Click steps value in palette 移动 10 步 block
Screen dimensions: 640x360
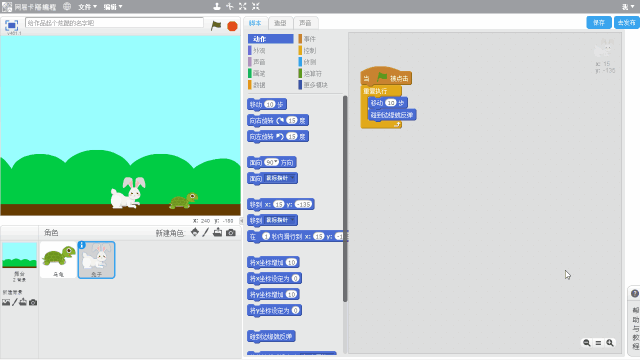tap(270, 104)
